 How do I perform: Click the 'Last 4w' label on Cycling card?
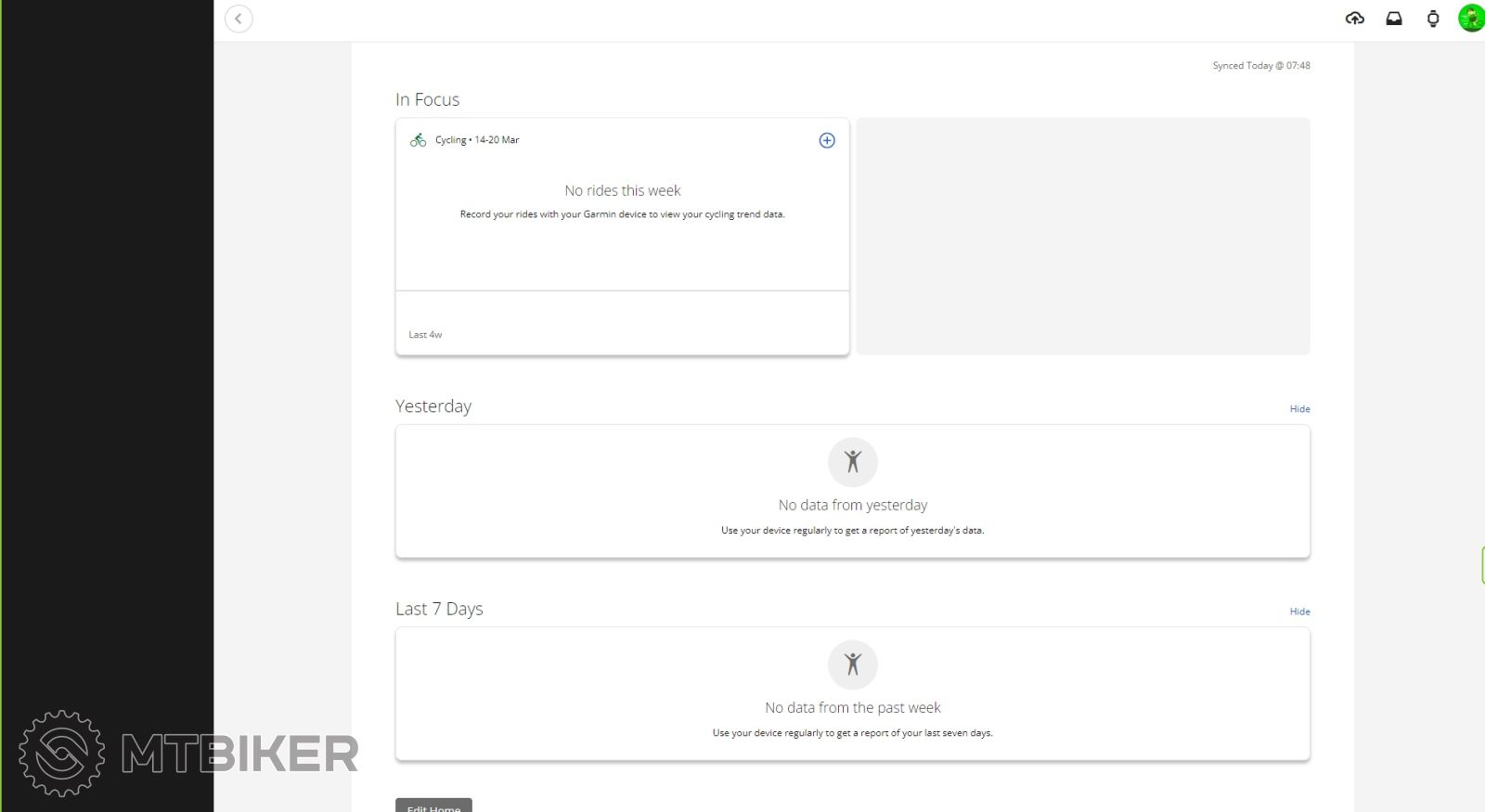coord(425,335)
